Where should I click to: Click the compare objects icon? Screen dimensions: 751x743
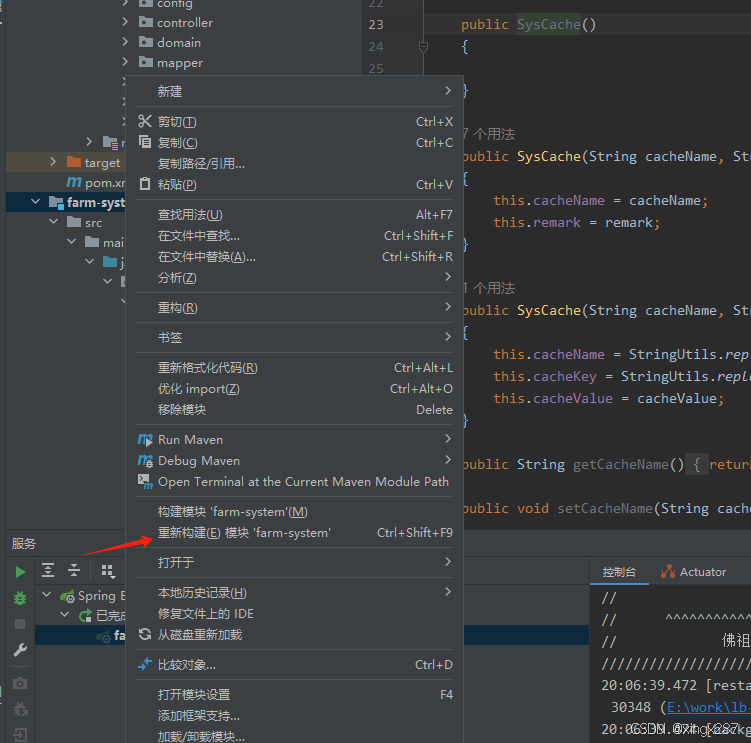coord(145,664)
